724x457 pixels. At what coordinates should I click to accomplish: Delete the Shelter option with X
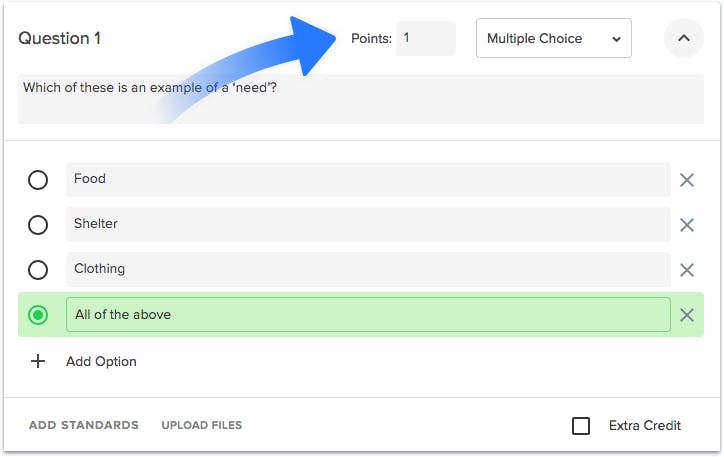[687, 225]
